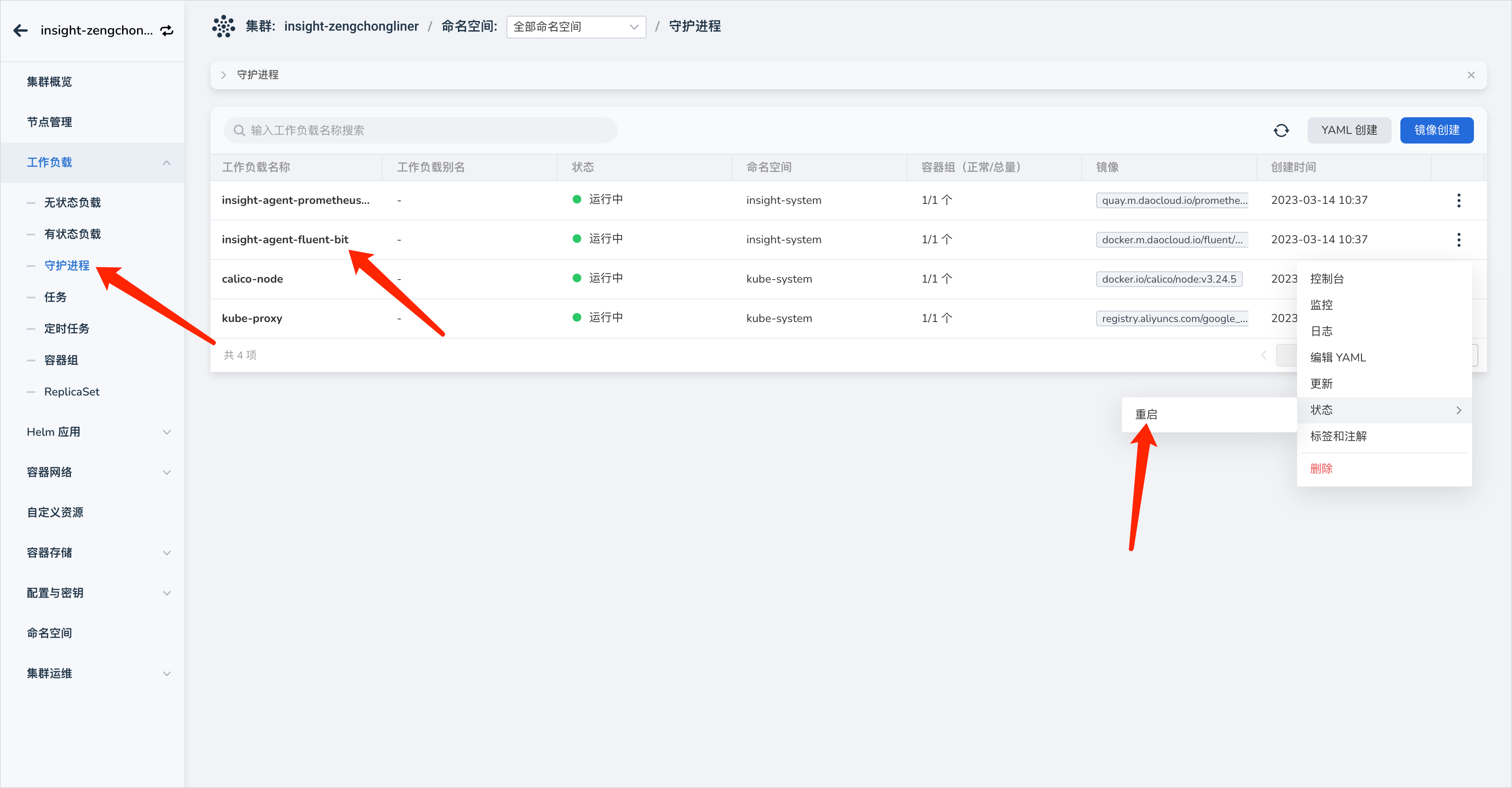Refresh the daemonset list
1512x788 pixels.
click(1281, 130)
